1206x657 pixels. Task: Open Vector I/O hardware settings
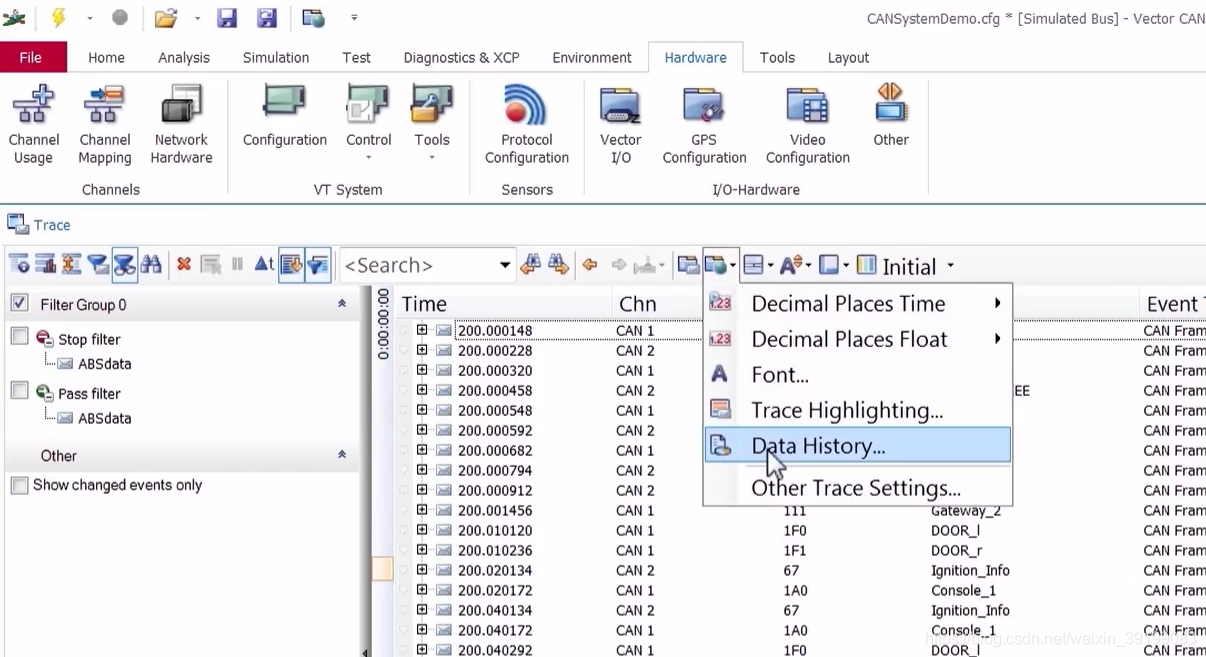point(621,125)
